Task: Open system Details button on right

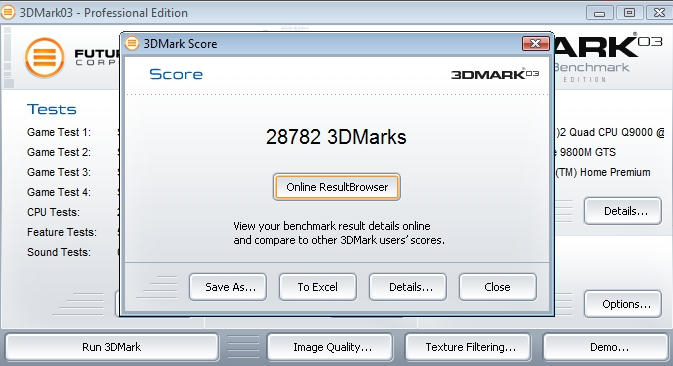Action: tap(623, 211)
